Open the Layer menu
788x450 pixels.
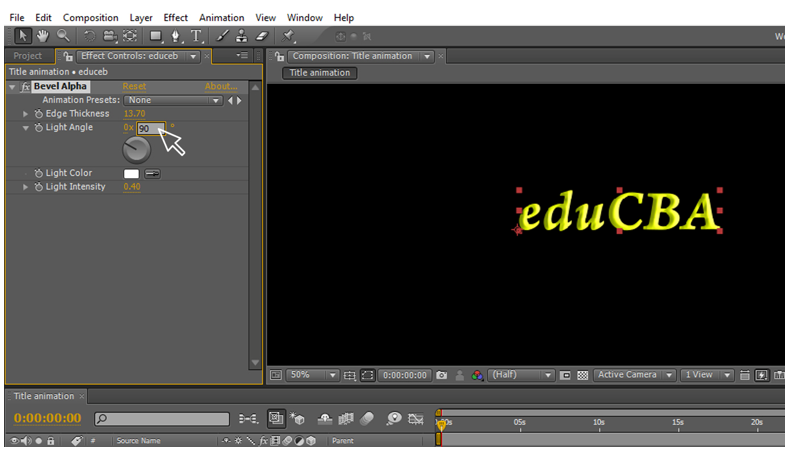coord(141,18)
